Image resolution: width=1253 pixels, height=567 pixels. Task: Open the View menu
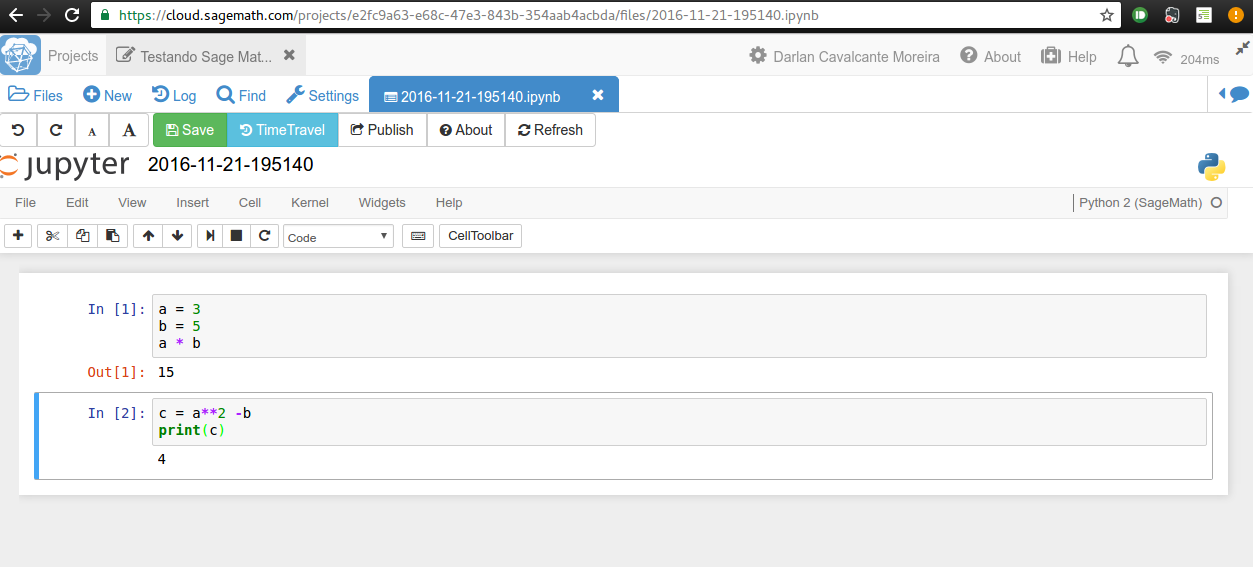coord(132,202)
